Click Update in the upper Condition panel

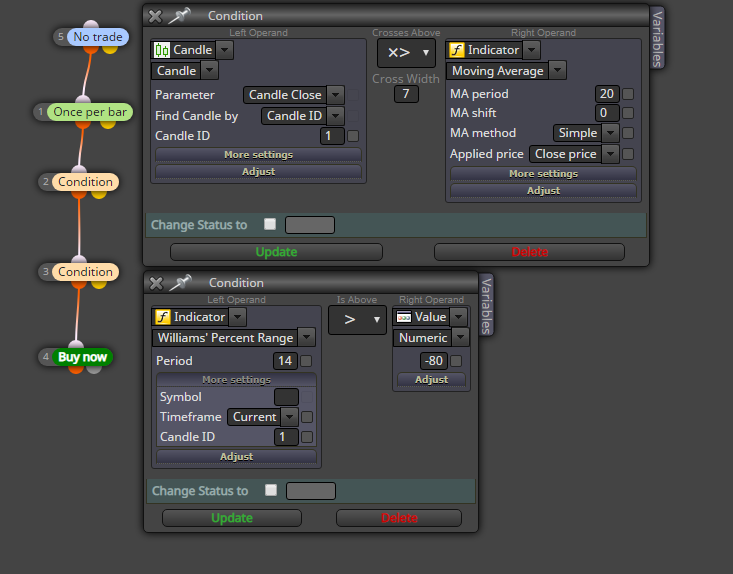click(276, 252)
